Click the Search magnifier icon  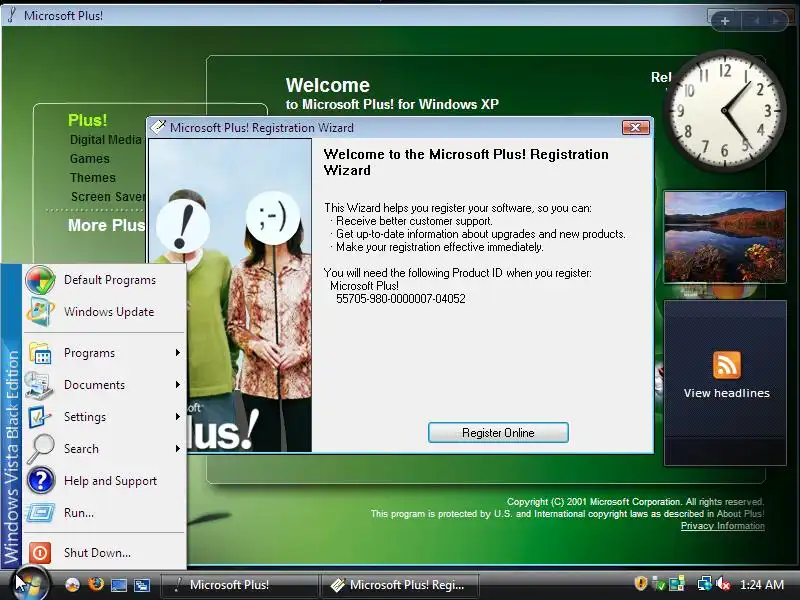click(x=40, y=448)
